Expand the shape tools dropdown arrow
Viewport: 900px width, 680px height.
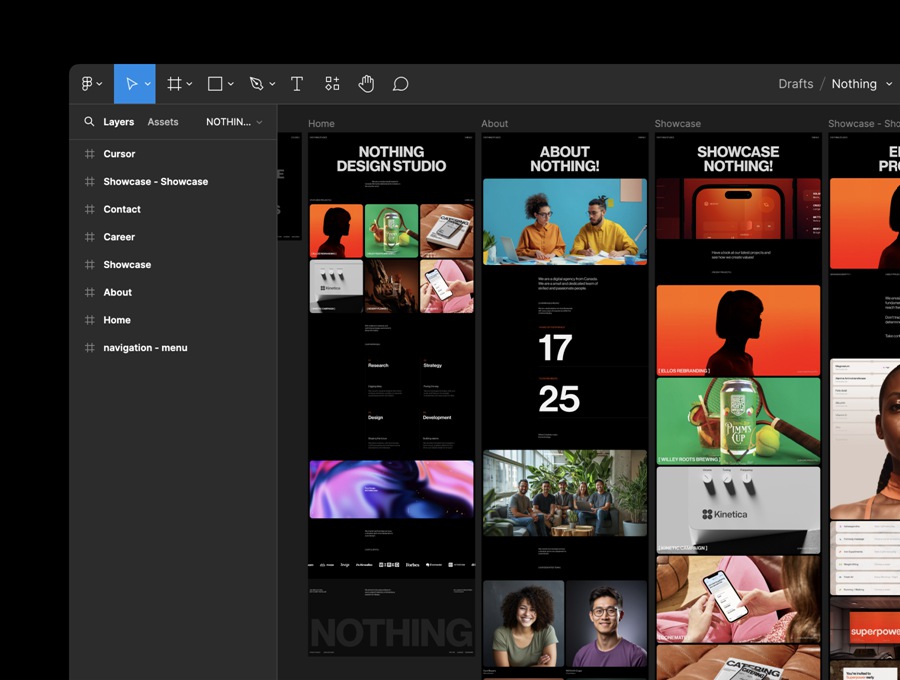point(231,84)
